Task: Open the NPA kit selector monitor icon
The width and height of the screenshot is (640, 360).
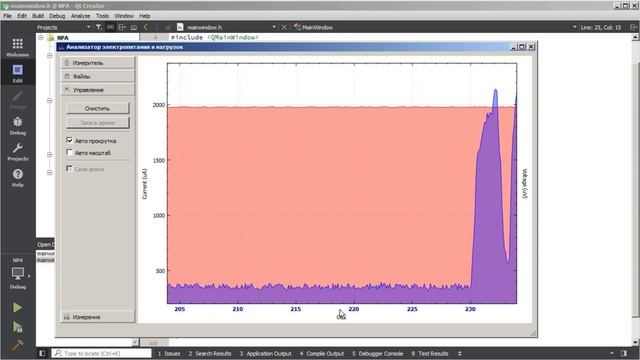Action: click(18, 273)
